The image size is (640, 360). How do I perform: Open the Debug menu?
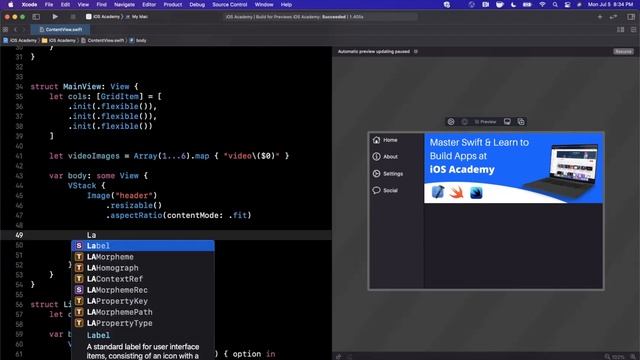(x=197, y=4)
